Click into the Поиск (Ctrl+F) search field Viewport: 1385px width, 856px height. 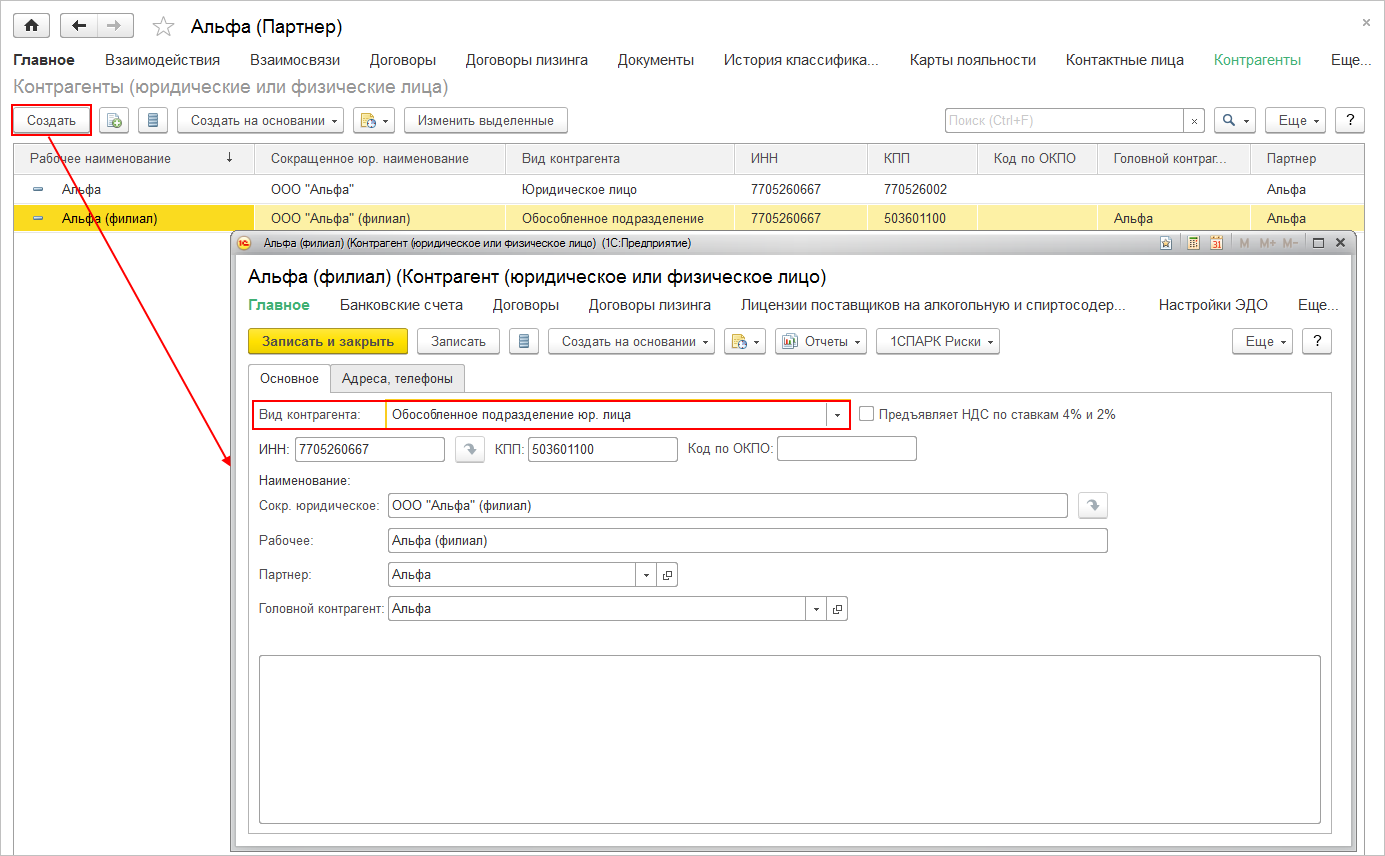coord(1064,121)
